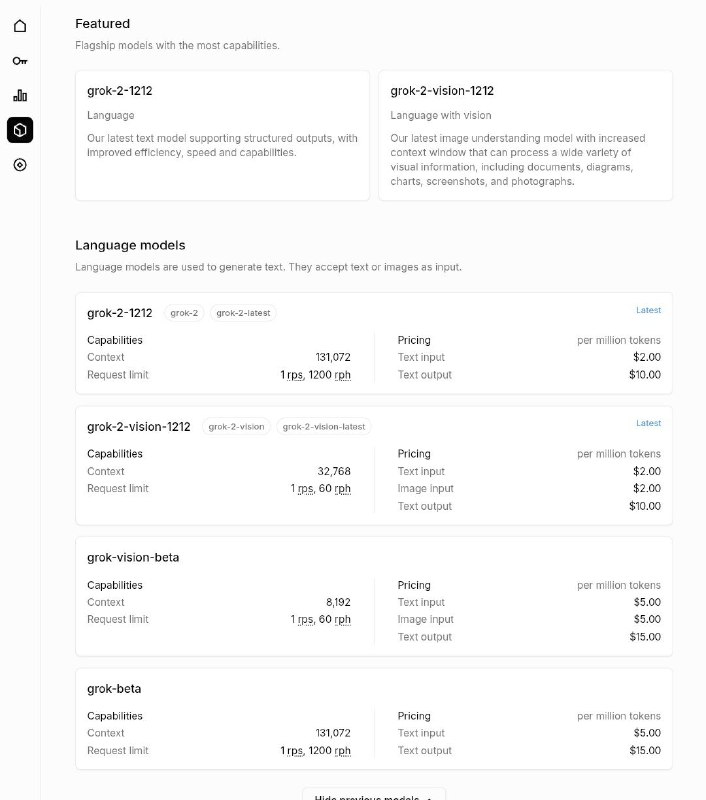The width and height of the screenshot is (706, 800).
Task: Open the usage bar chart icon
Action: (x=20, y=95)
